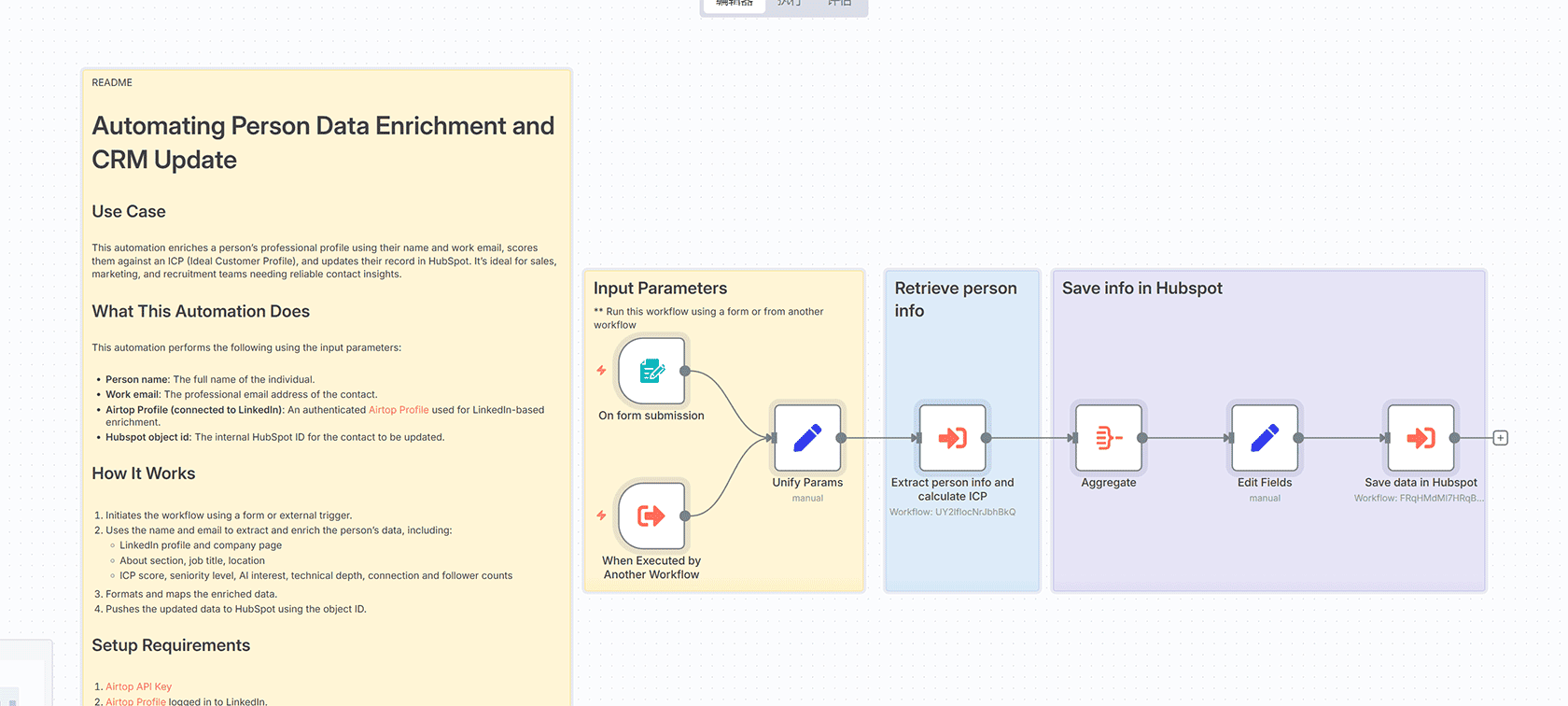Image resolution: width=1568 pixels, height=706 pixels.
Task: Click the Input Parameters sticky note title
Action: point(660,288)
